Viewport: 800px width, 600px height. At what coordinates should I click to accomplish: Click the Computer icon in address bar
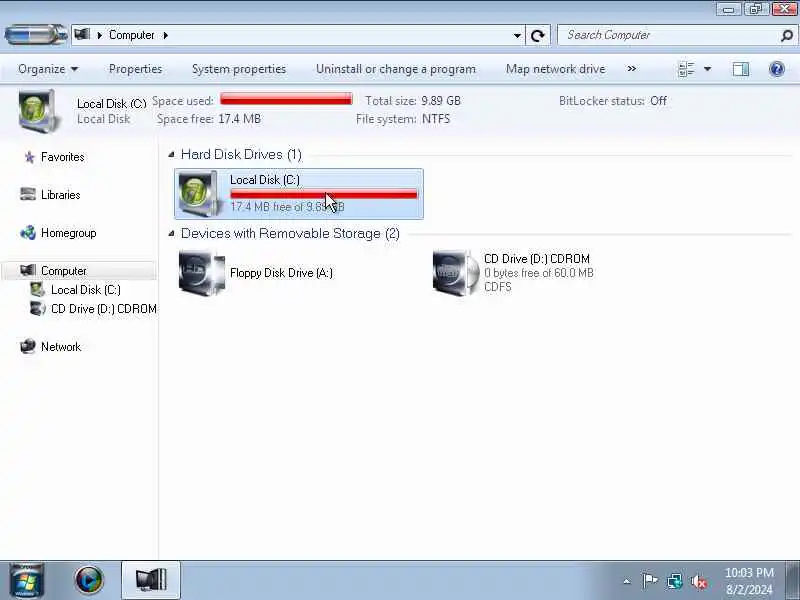[82, 35]
